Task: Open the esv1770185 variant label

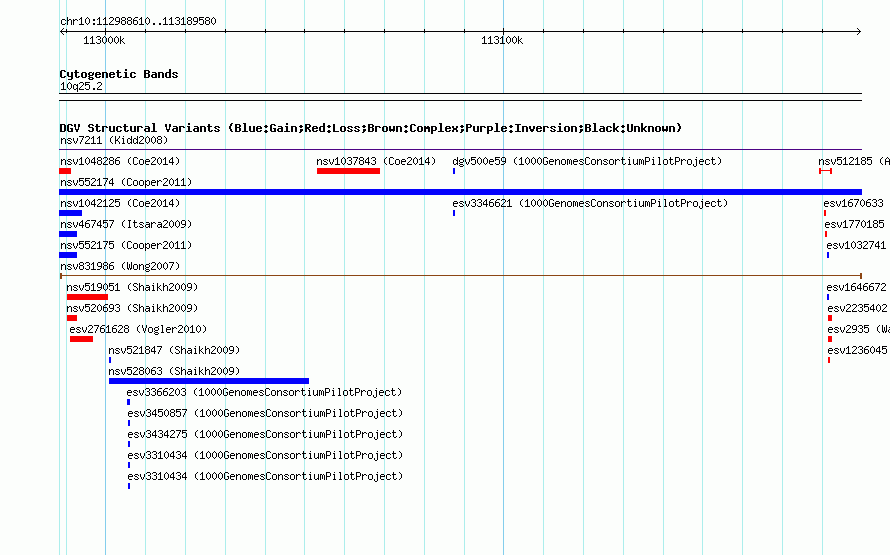Action: click(x=854, y=224)
